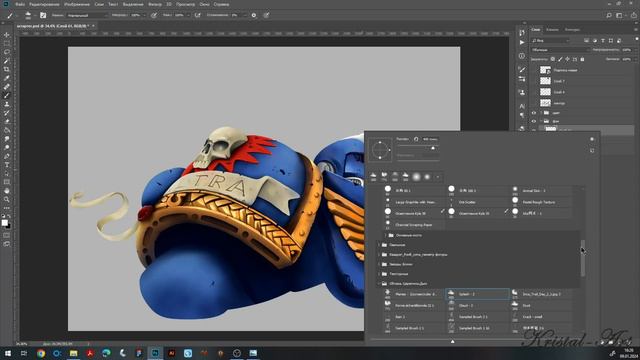Screen dimensions: 640x360
Task: Toggle pressure for opacity button
Action: pyautogui.click(x=154, y=16)
